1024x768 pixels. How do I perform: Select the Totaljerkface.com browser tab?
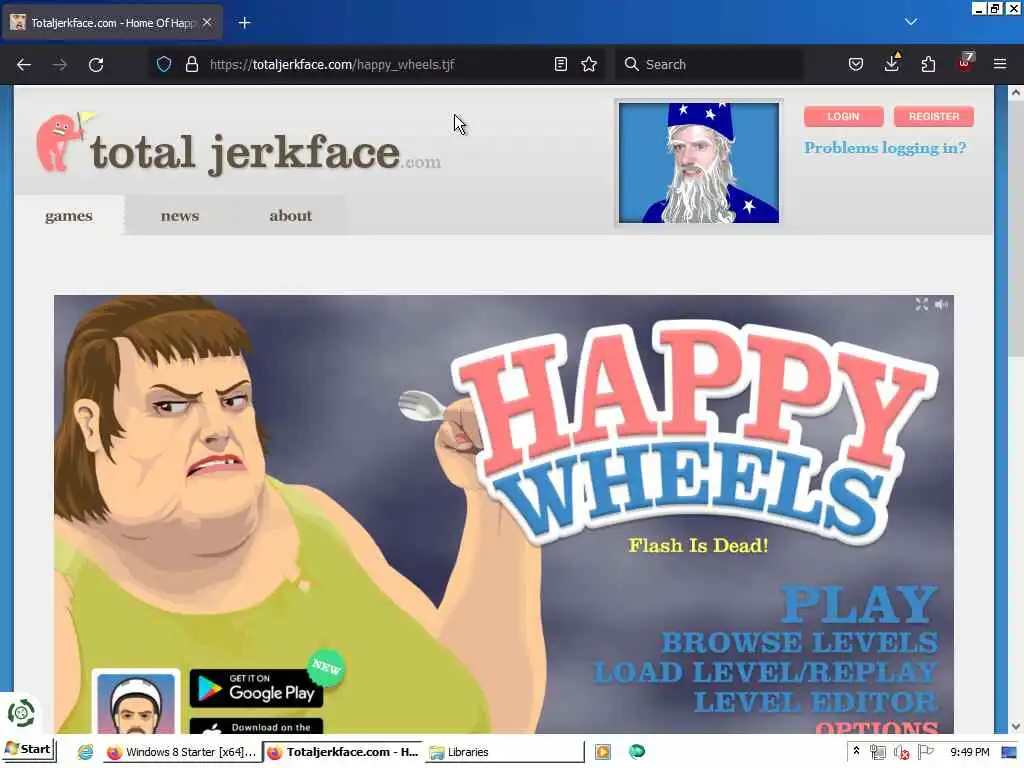tap(113, 23)
